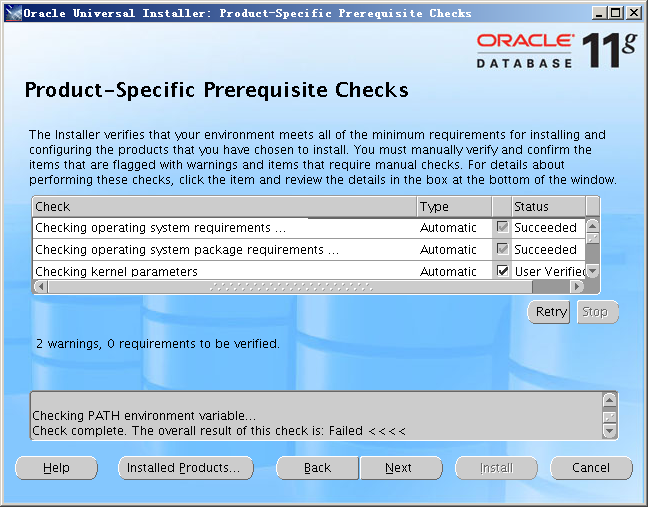The height and width of the screenshot is (507, 648).
Task: Click the operating system package requirements checkbox
Action: tap(502, 249)
